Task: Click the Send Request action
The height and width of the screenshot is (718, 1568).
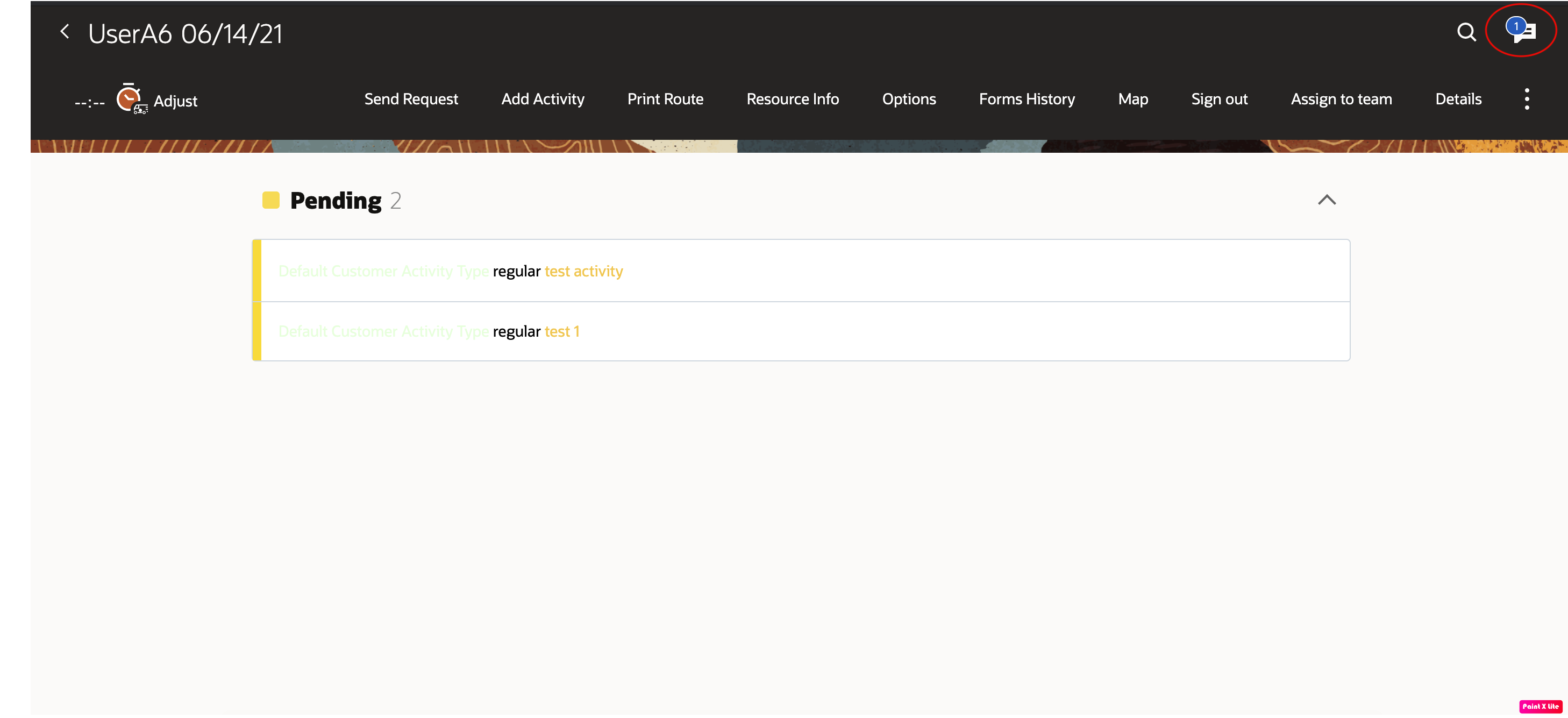Action: pos(411,98)
